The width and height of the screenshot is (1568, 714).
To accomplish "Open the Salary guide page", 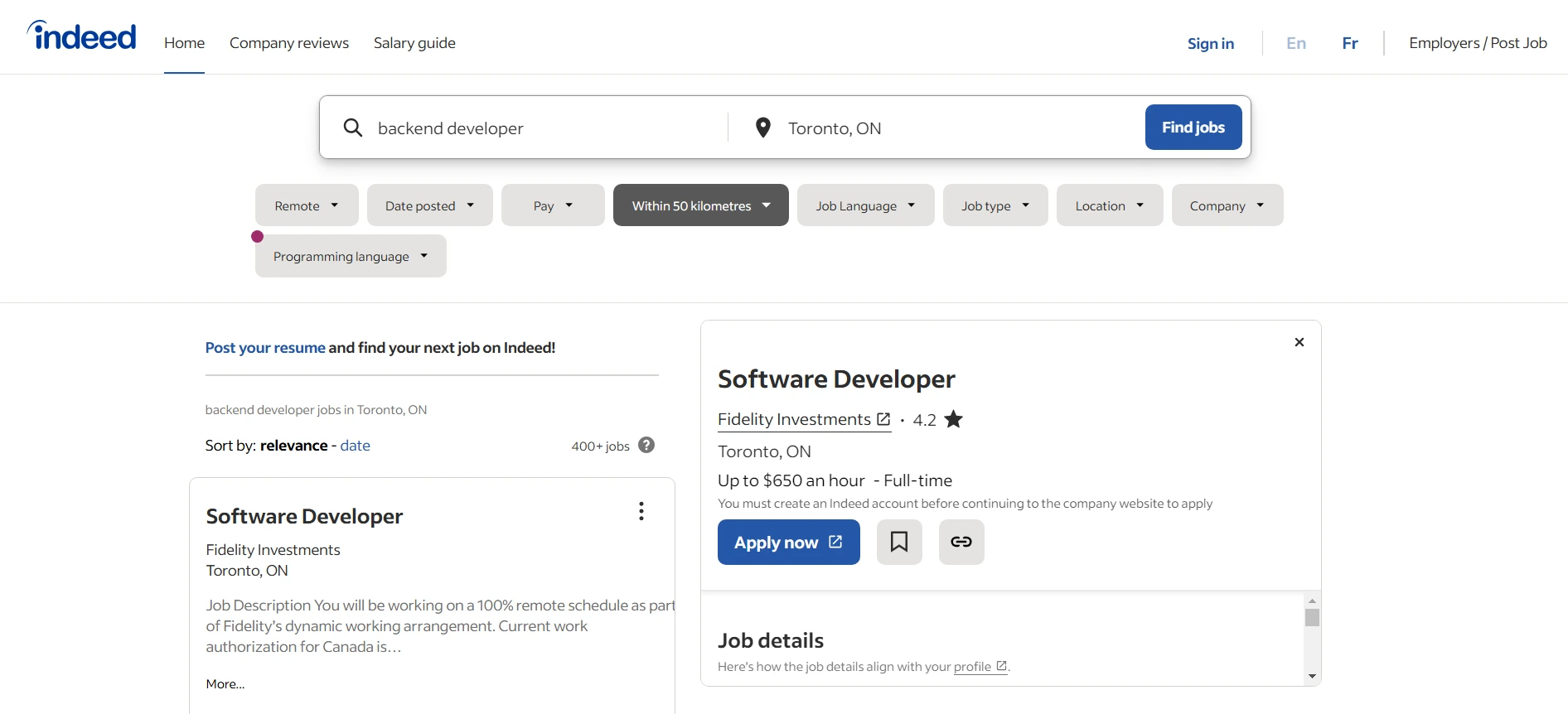I will [414, 43].
